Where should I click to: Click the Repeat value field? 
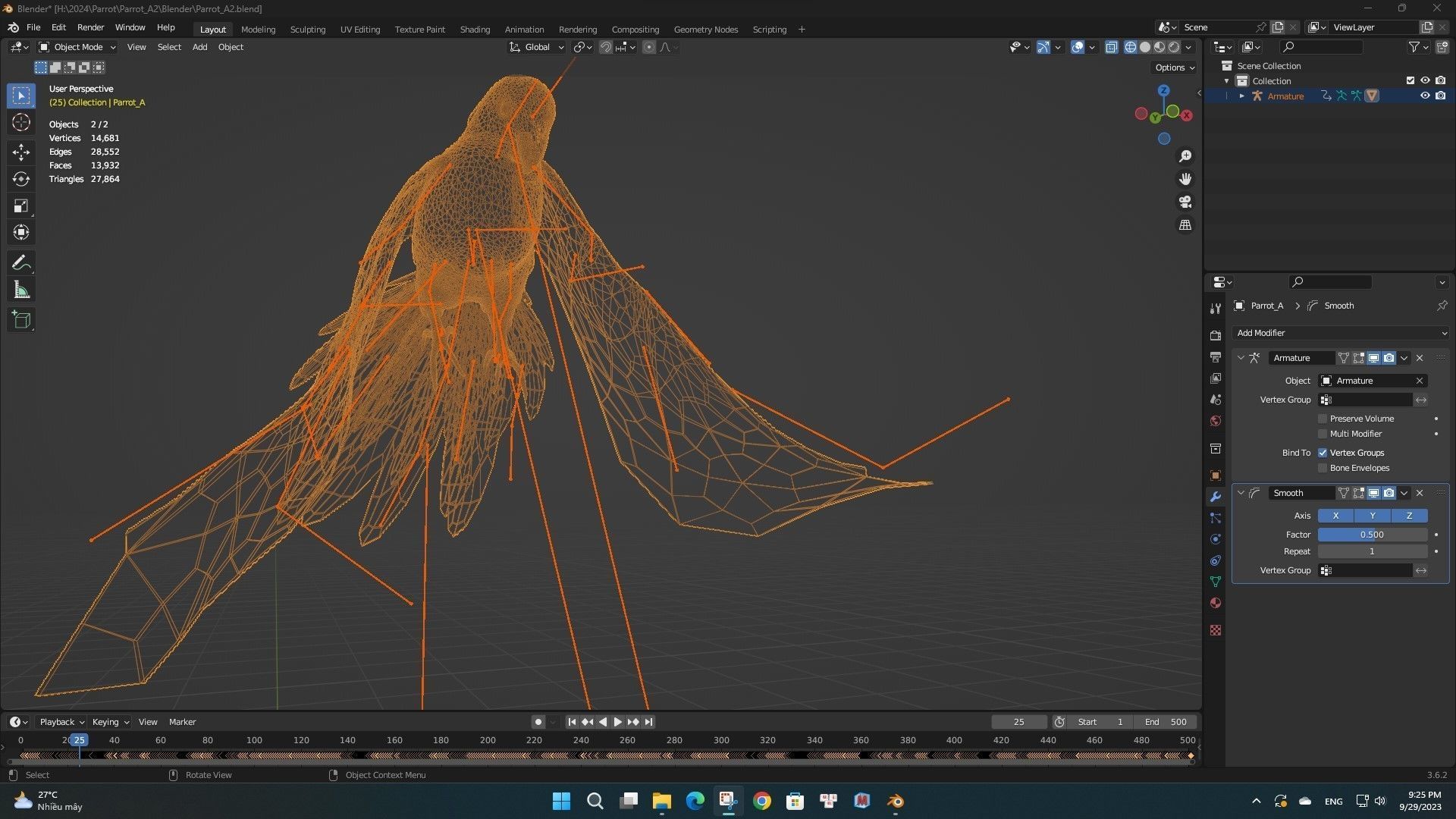coord(1373,551)
